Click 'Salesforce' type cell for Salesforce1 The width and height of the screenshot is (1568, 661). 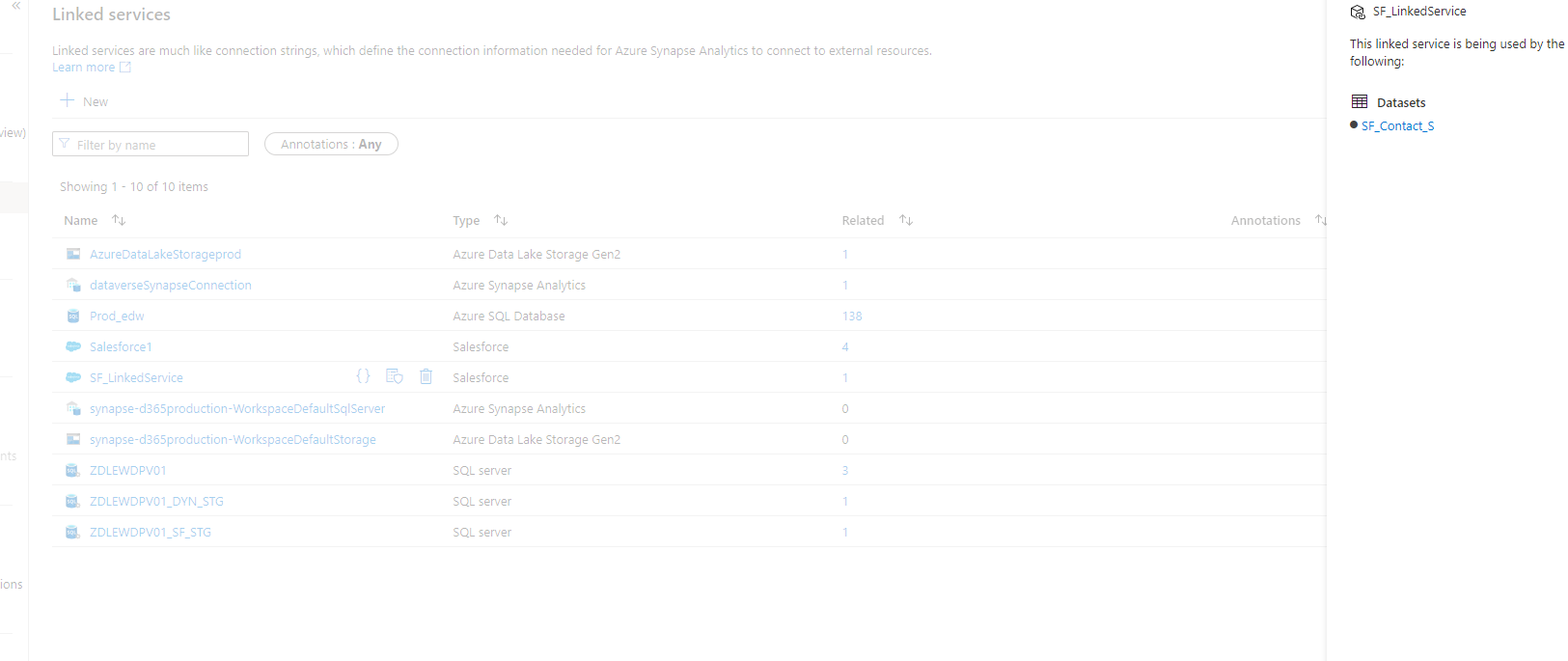481,346
